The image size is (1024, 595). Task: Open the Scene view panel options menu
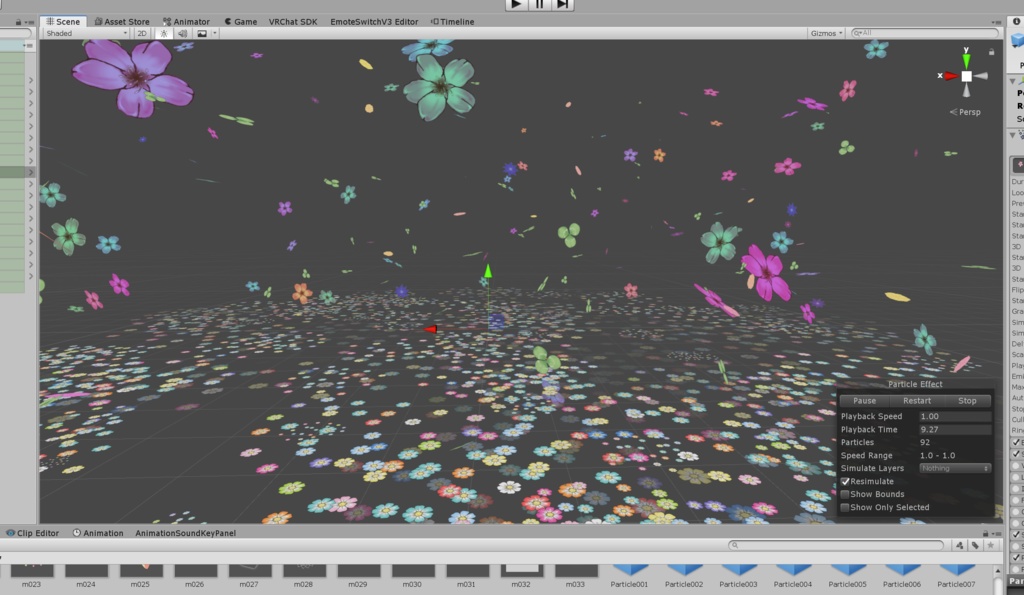[x=997, y=22]
